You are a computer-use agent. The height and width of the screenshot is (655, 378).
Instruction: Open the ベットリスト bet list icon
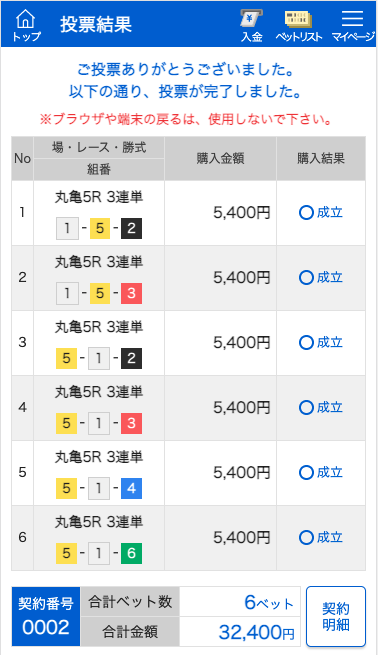(299, 26)
